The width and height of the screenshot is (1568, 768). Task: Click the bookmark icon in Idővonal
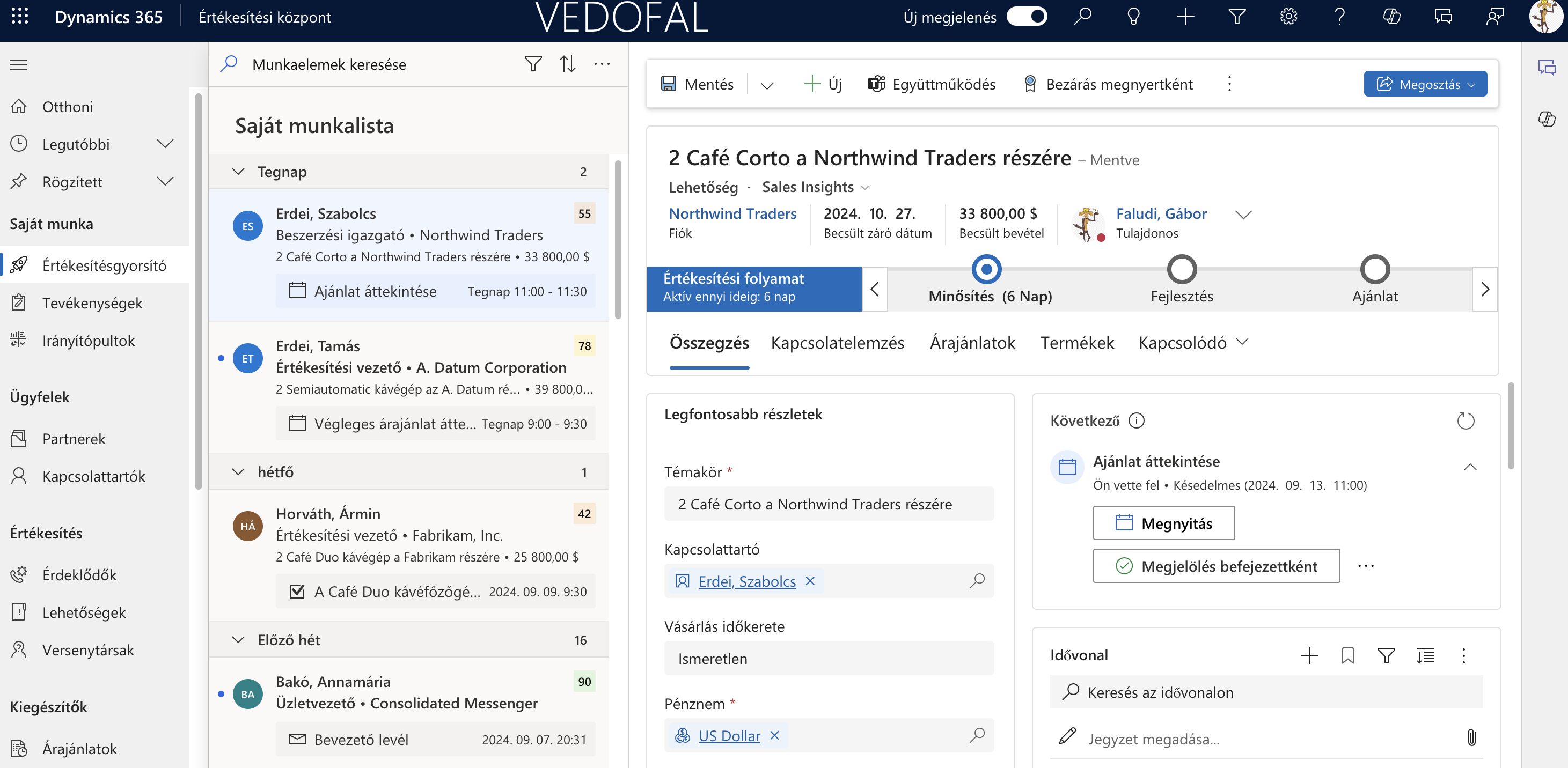[1347, 655]
